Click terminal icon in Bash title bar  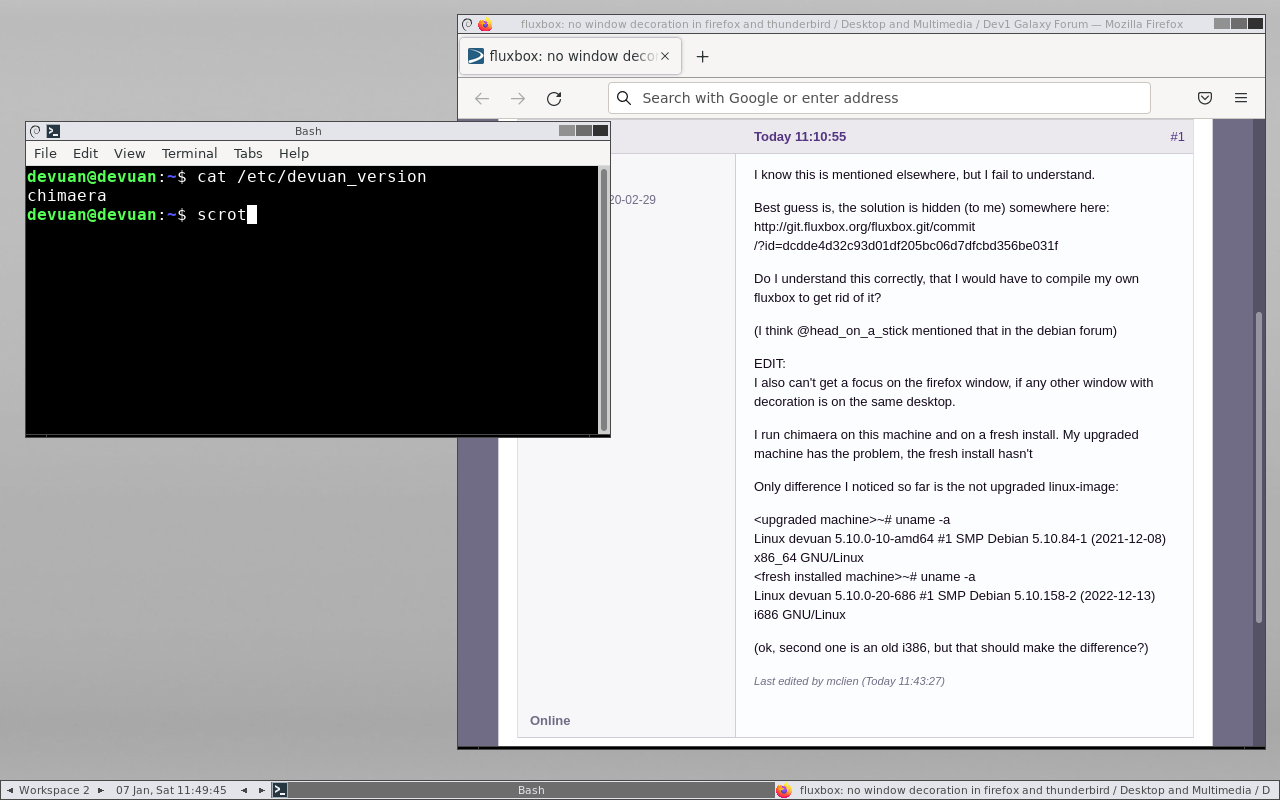pos(53,131)
